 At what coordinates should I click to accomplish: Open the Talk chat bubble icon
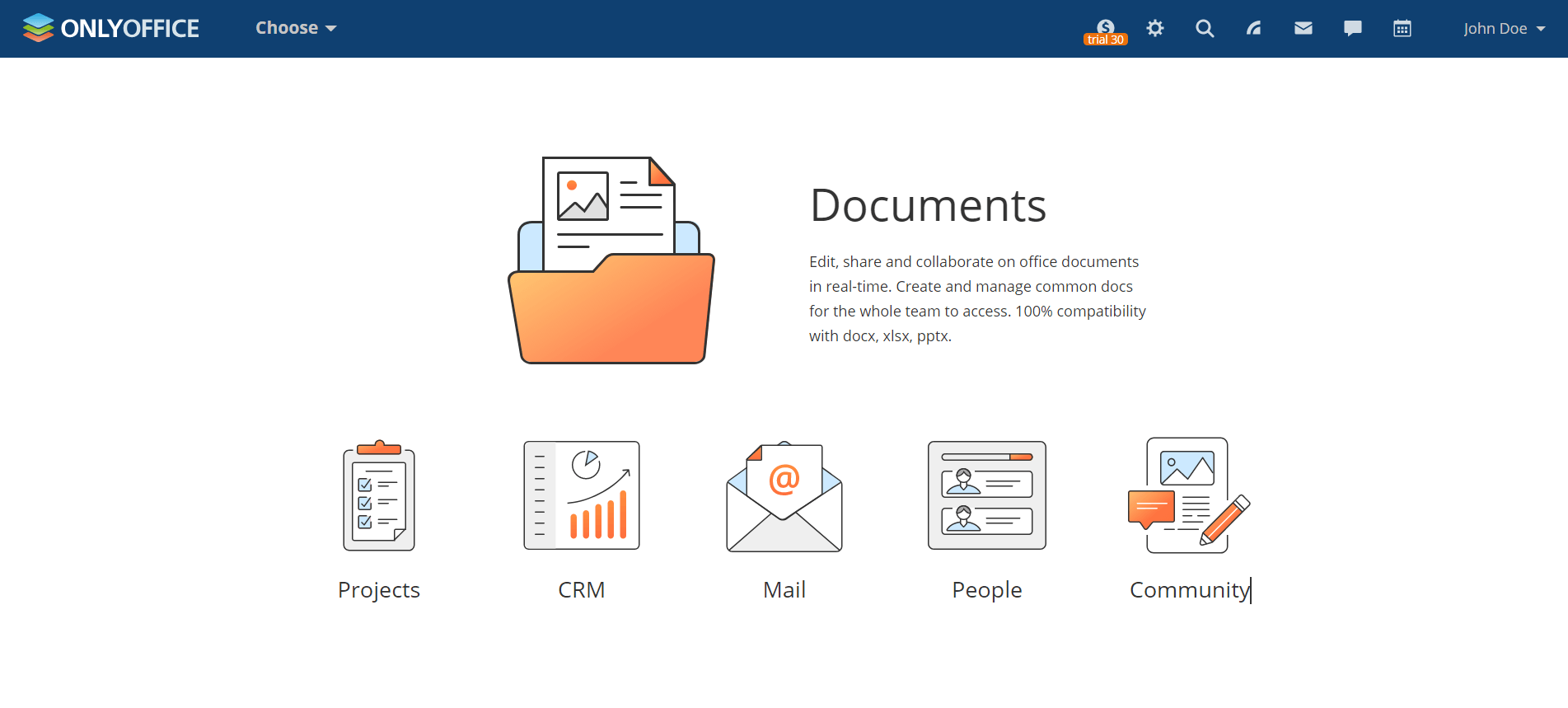click(1353, 28)
